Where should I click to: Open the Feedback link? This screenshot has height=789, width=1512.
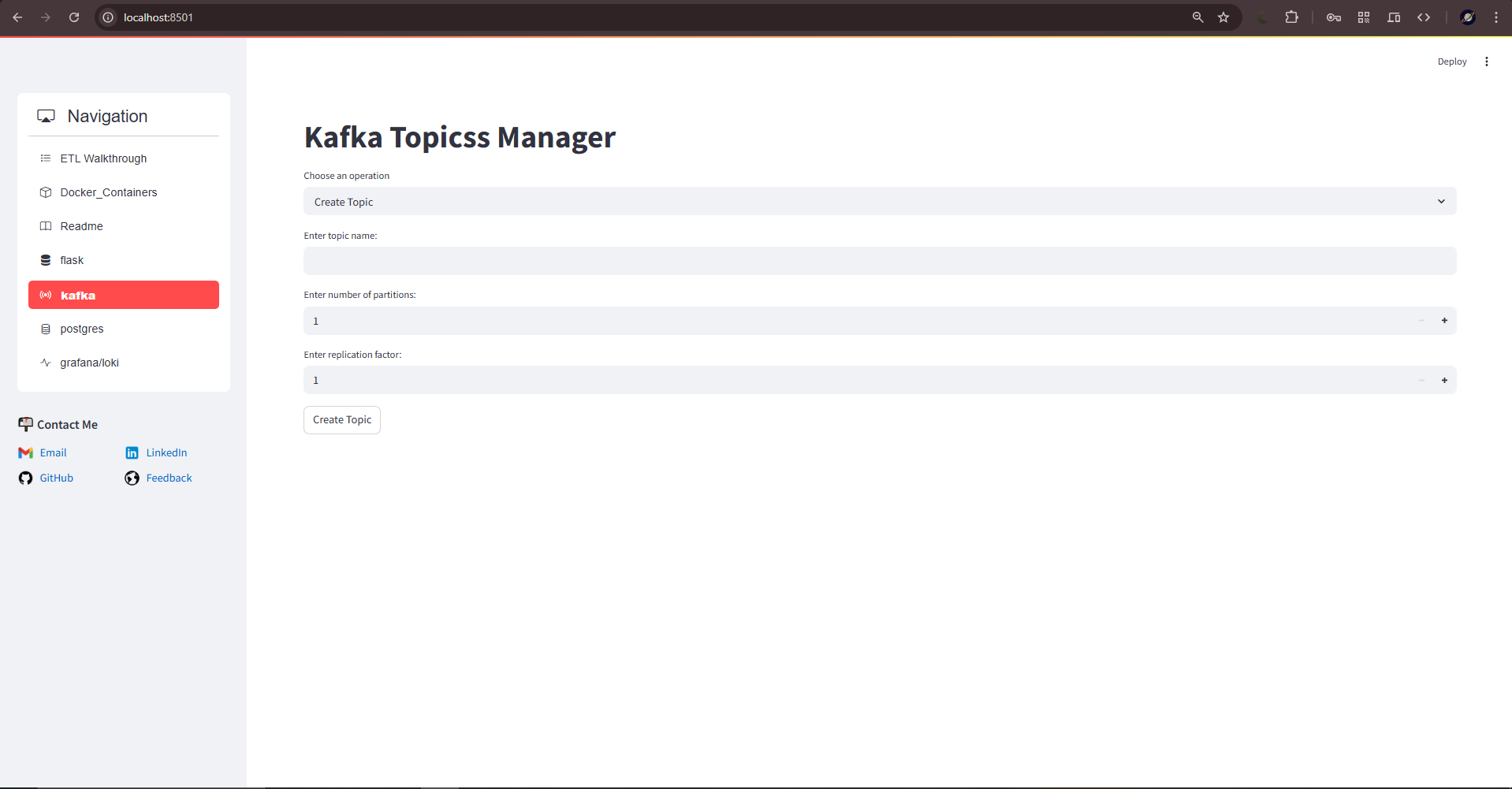tap(168, 478)
